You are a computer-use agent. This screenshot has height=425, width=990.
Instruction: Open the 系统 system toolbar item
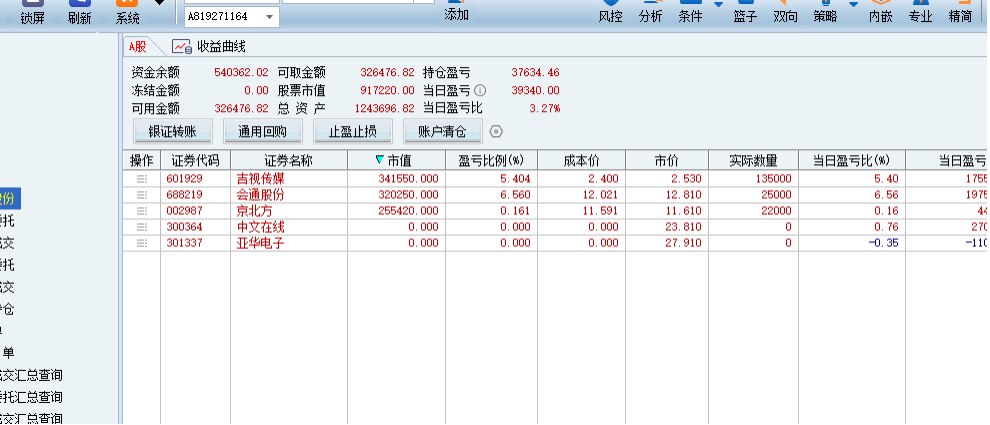point(127,12)
